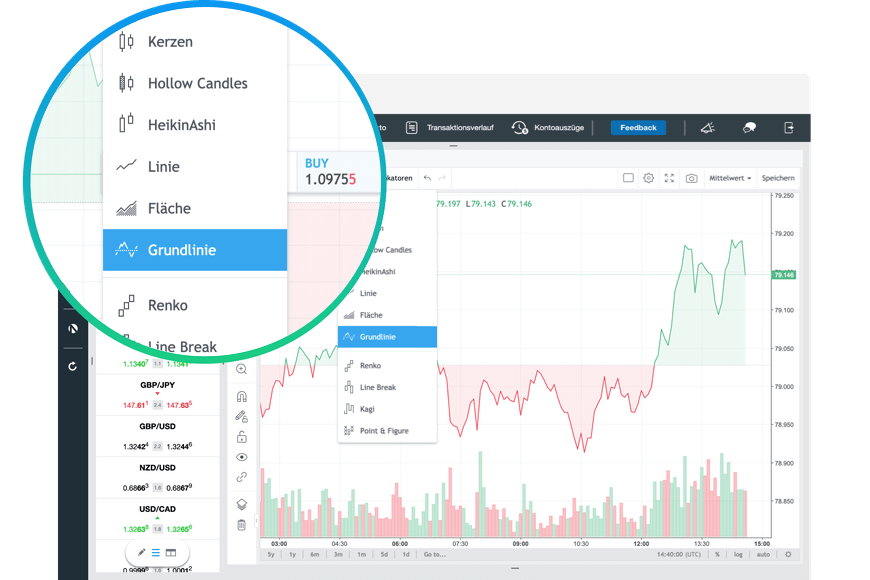Click the blue Feedback button

point(638,127)
